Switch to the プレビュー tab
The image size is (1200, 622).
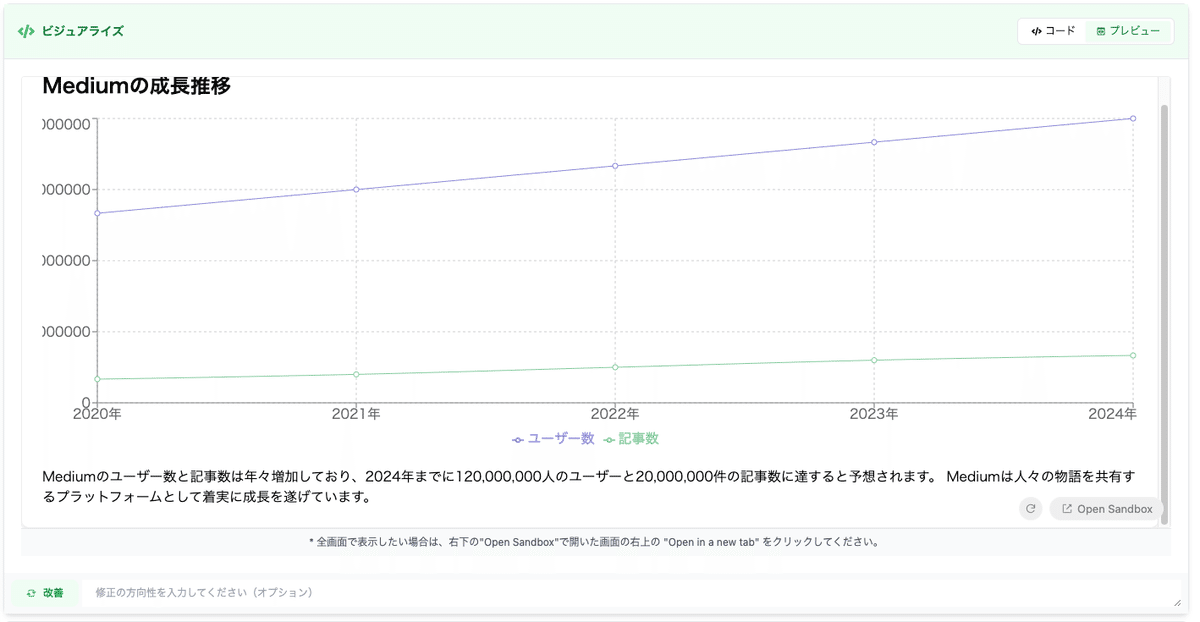tap(1128, 31)
